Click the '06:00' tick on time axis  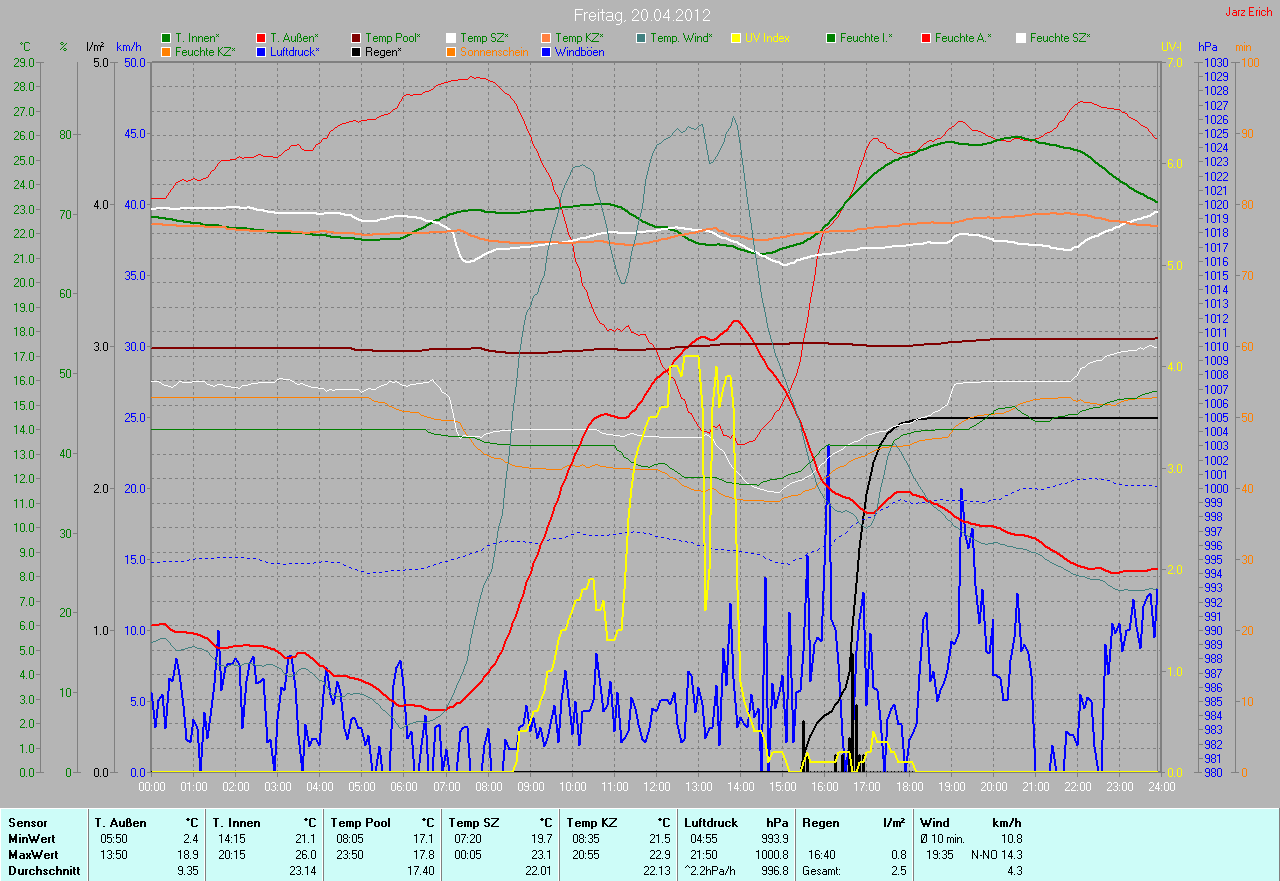404,786
